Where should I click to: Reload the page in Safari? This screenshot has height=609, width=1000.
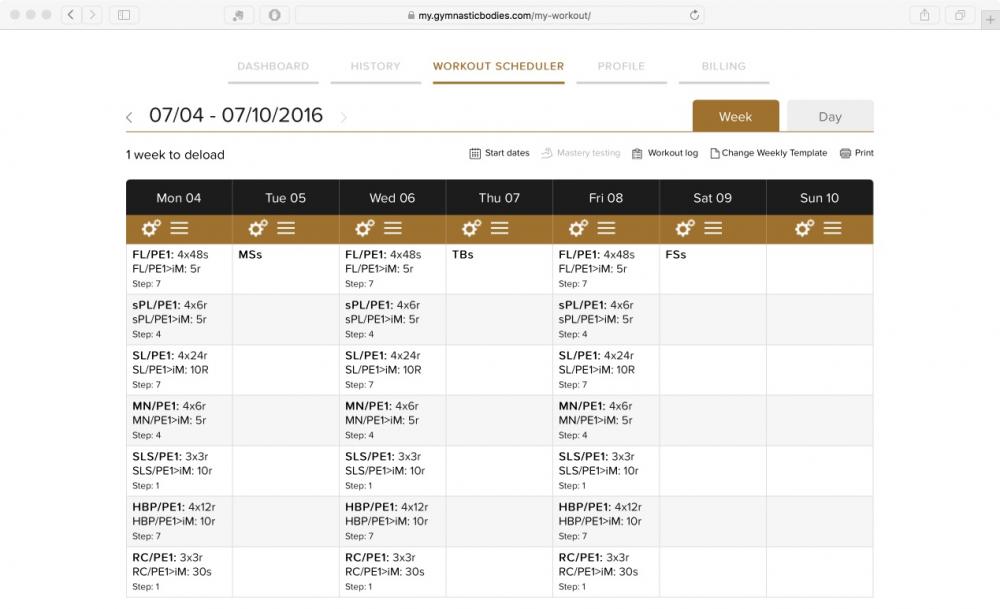tap(695, 15)
